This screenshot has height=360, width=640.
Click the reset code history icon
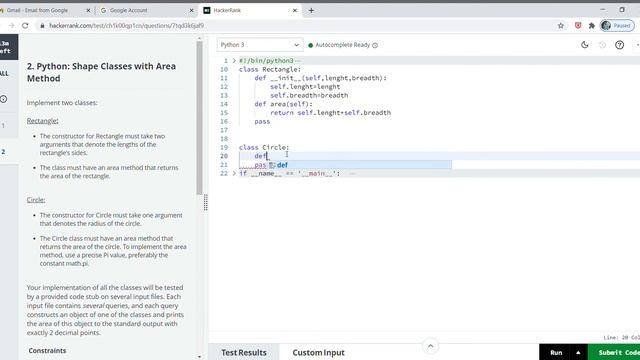point(602,45)
